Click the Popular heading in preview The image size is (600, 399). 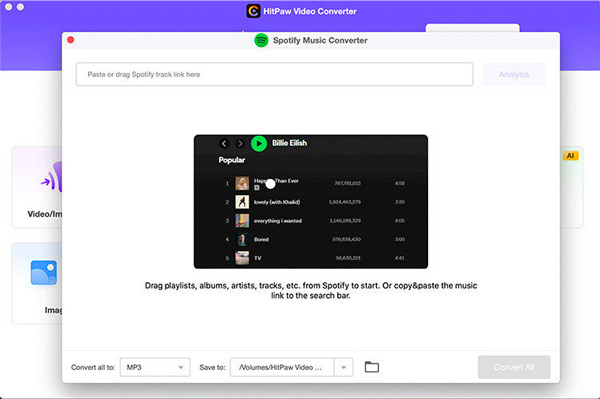click(232, 160)
